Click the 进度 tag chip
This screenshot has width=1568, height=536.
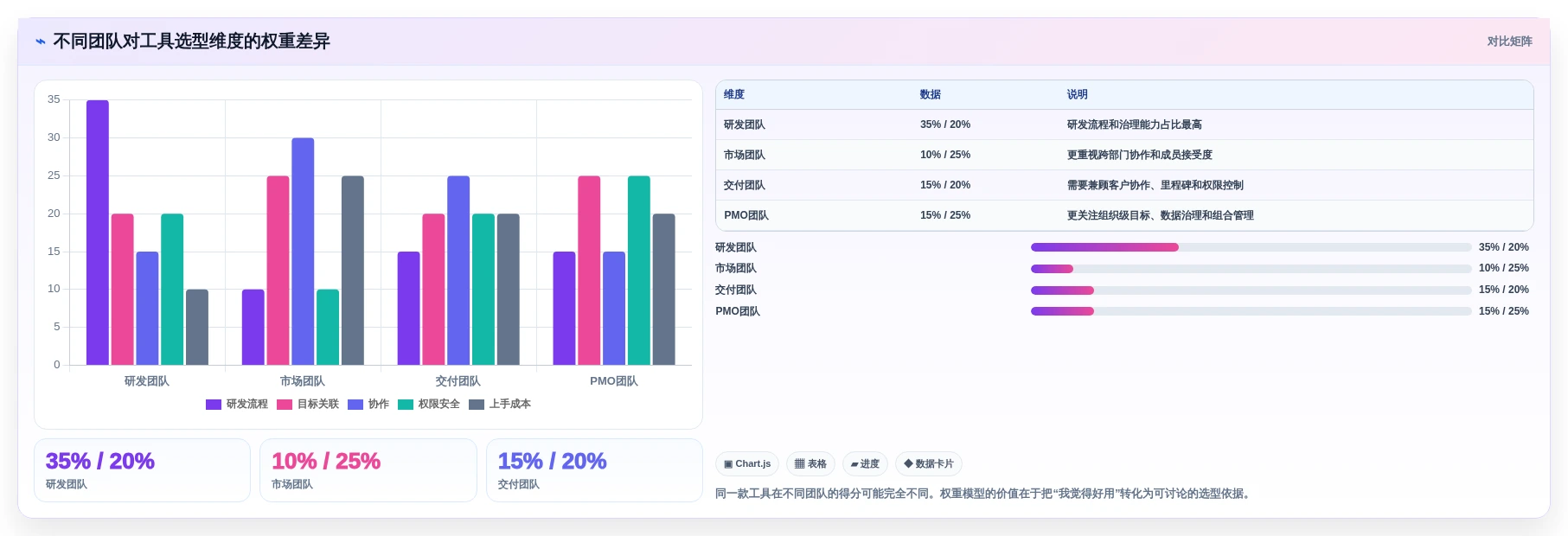coord(865,464)
